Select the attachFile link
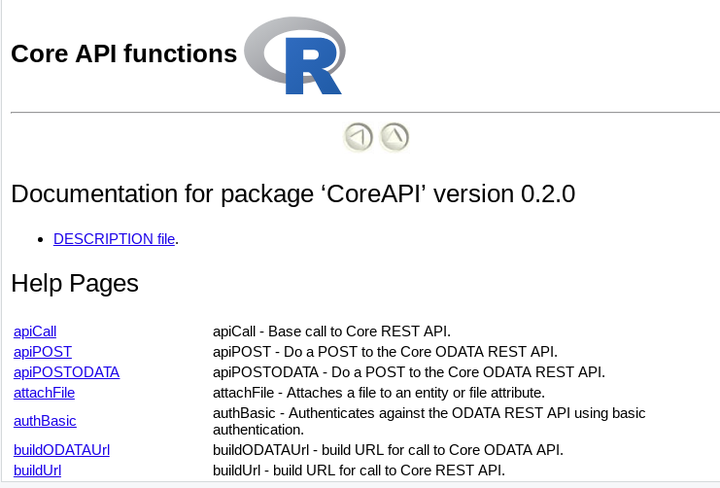This screenshot has height=488, width=720. click(x=44, y=393)
